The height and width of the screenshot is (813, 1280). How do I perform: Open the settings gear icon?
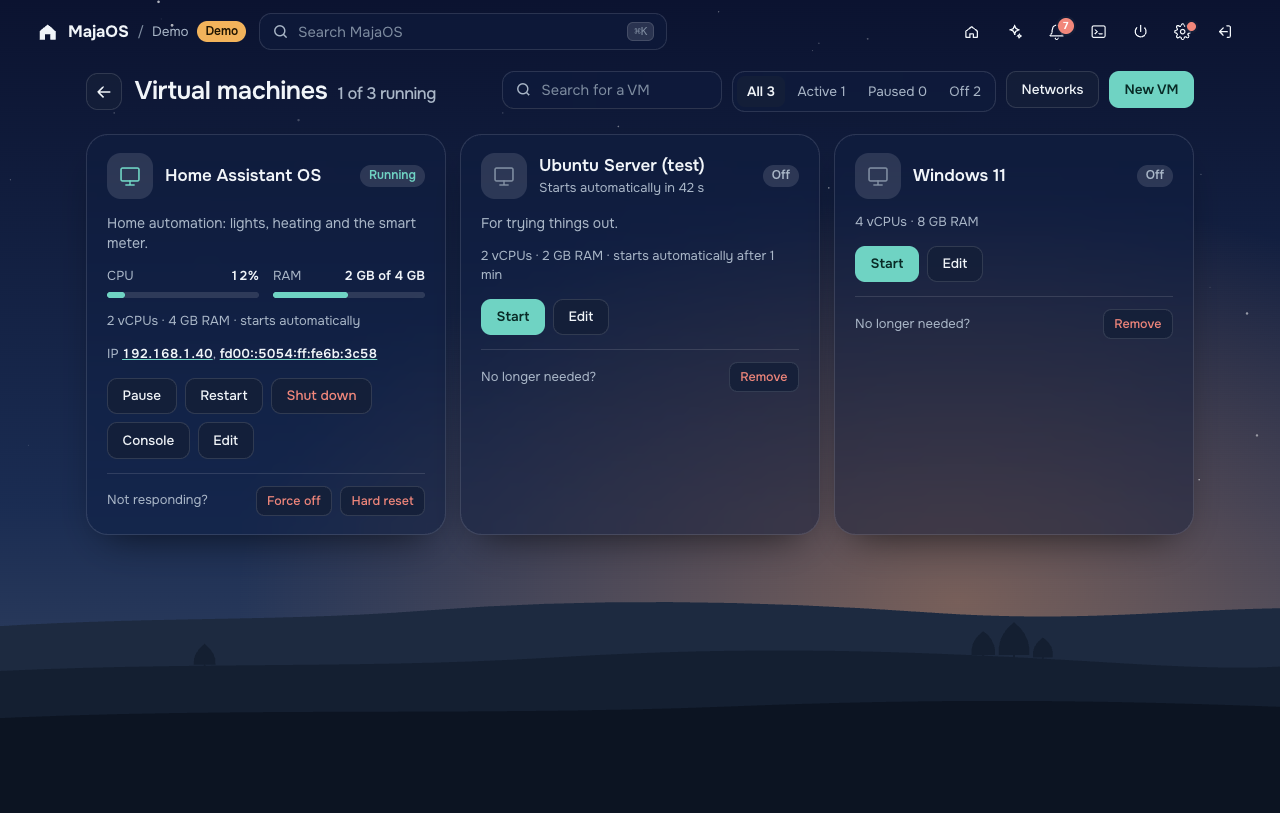click(x=1182, y=32)
